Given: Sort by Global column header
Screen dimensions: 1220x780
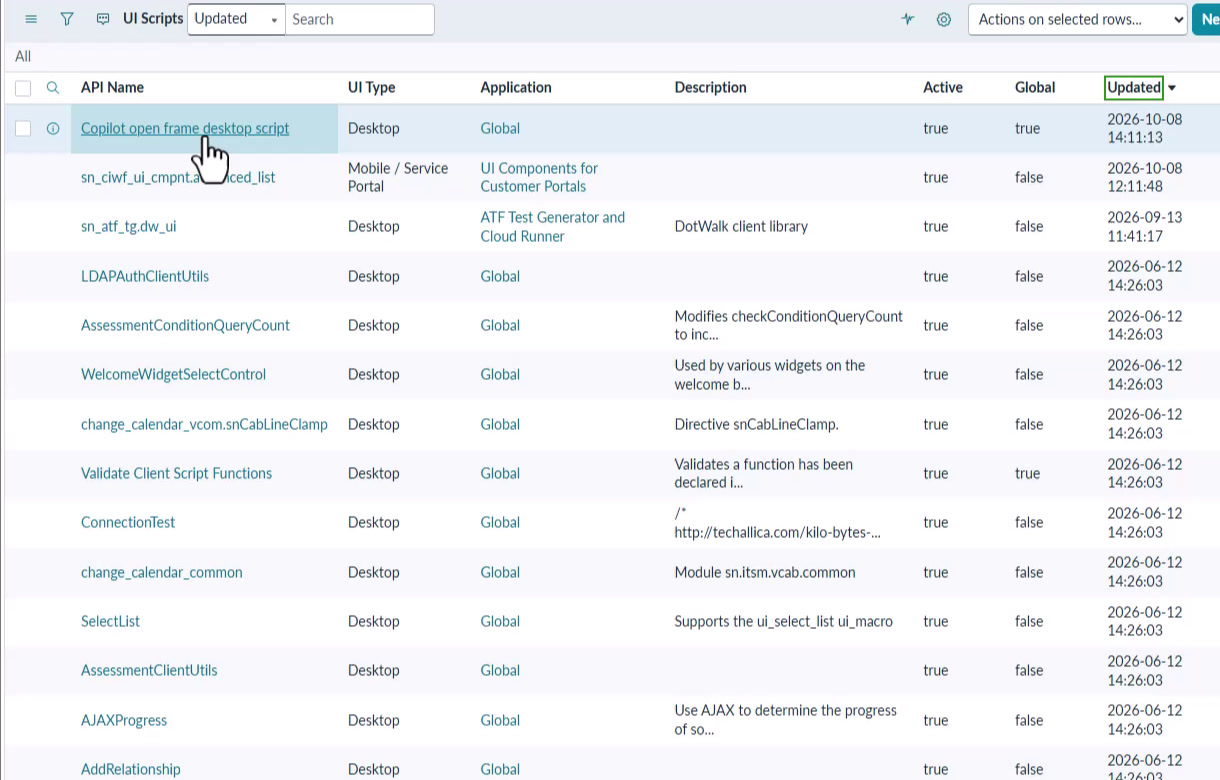Looking at the screenshot, I should click(x=1035, y=87).
